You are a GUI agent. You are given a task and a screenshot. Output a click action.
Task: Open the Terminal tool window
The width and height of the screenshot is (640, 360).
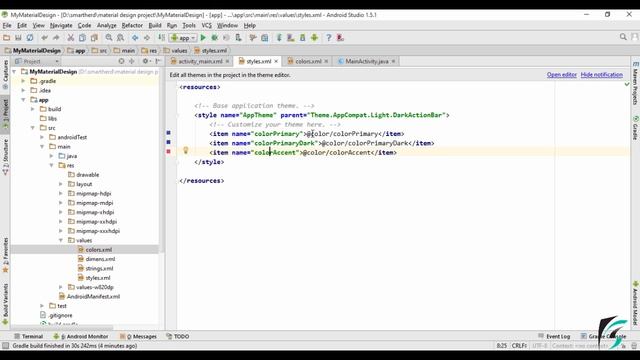coord(28,336)
